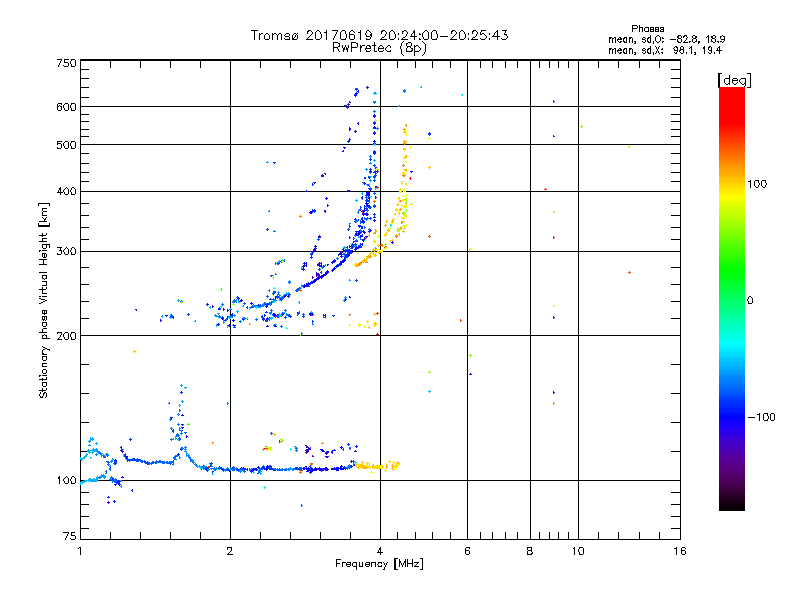Click x-axis tick label "1"

click(x=80, y=551)
